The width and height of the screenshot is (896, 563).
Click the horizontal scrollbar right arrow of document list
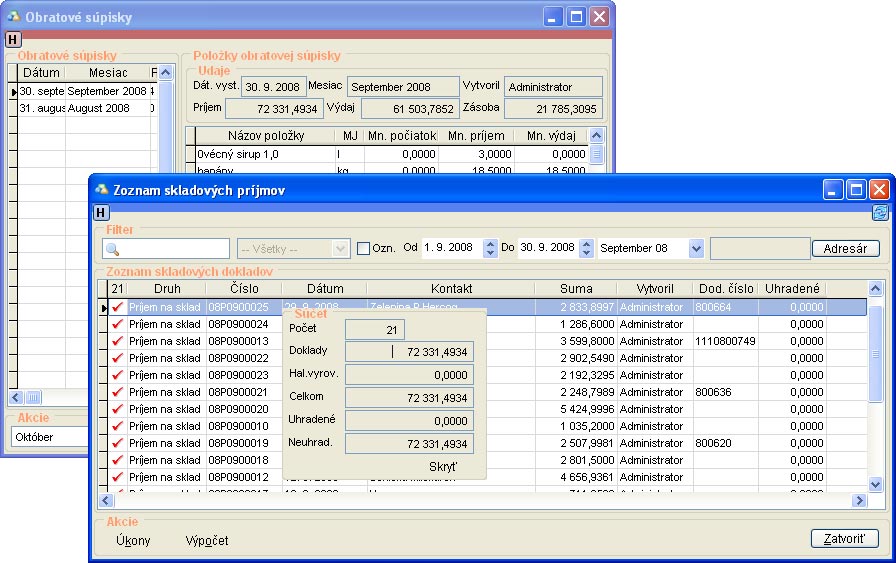click(858, 501)
